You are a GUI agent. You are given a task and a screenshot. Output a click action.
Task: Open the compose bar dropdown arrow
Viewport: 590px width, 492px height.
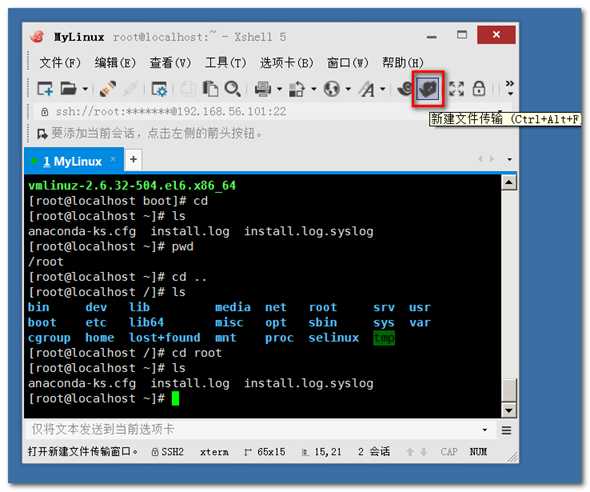pyautogui.click(x=485, y=430)
